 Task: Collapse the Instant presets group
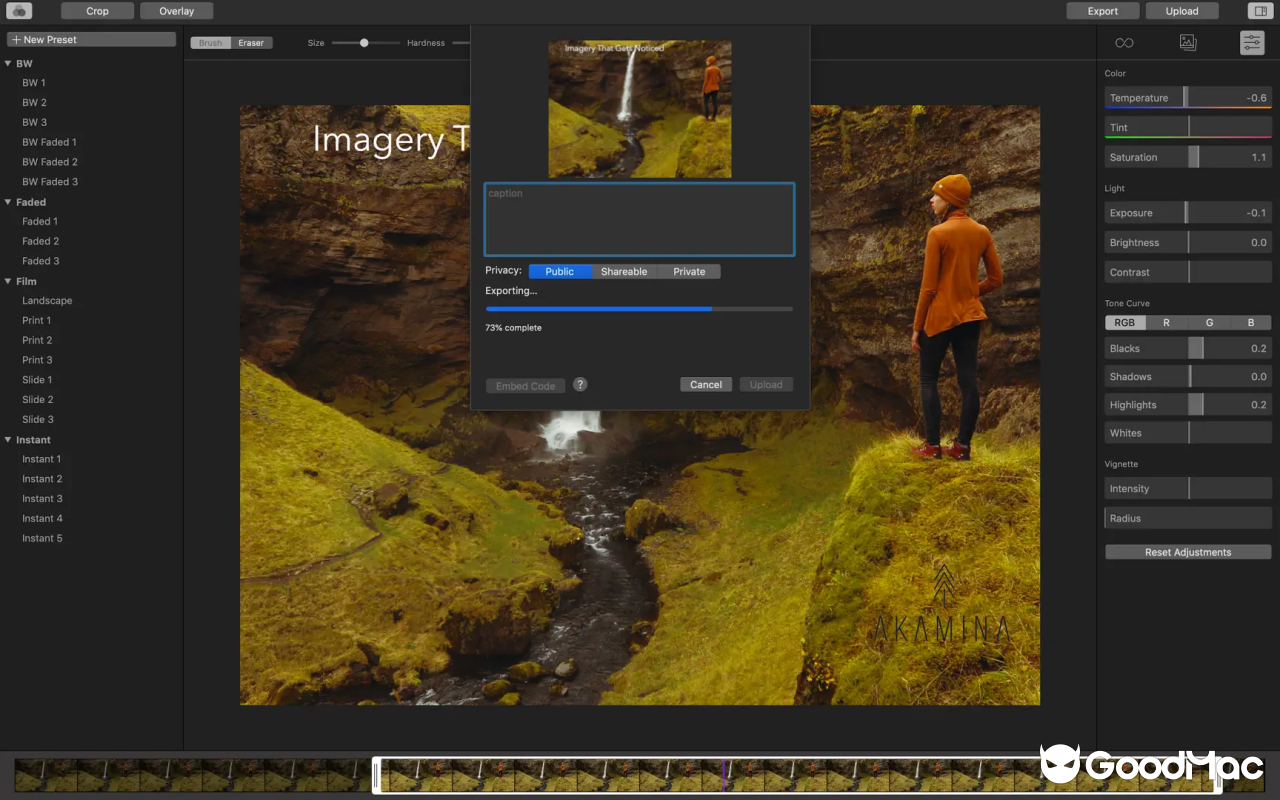8,439
